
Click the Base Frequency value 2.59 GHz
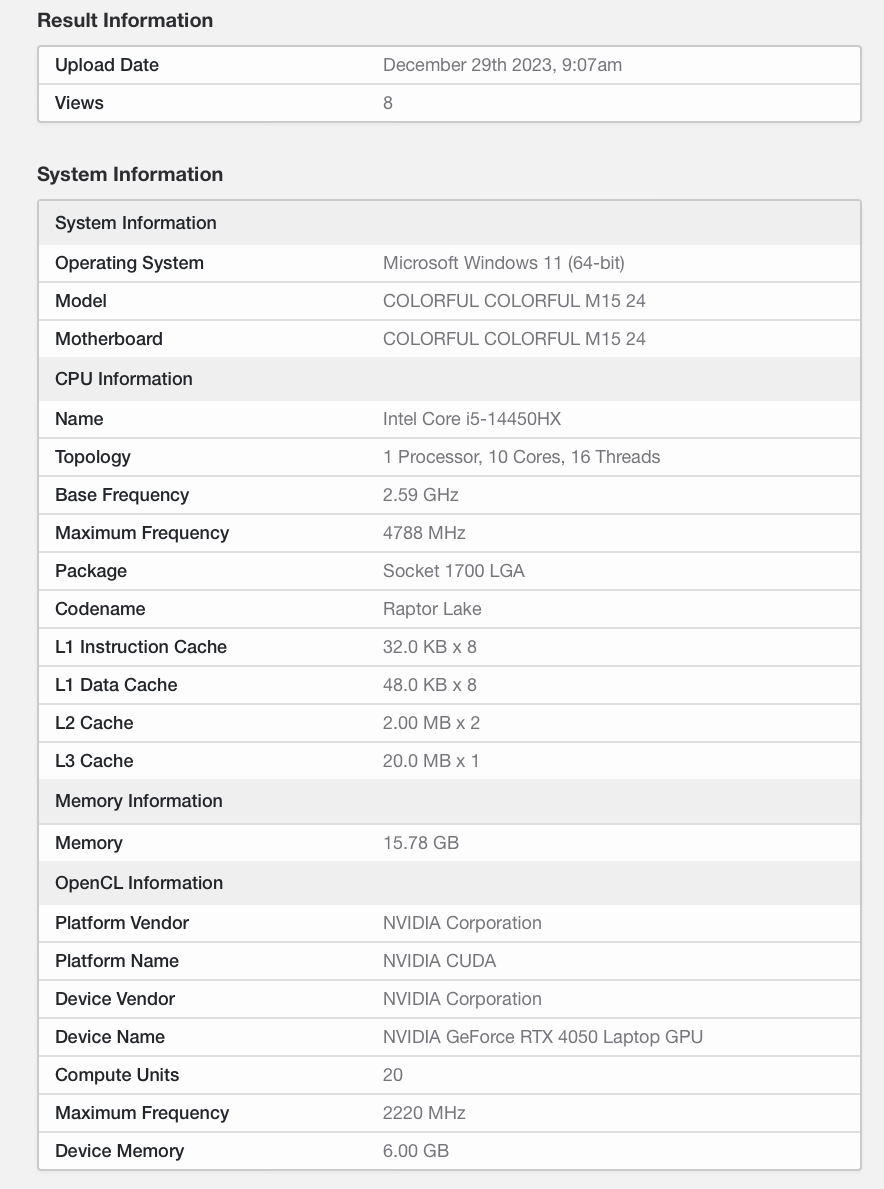pyautogui.click(x=420, y=495)
